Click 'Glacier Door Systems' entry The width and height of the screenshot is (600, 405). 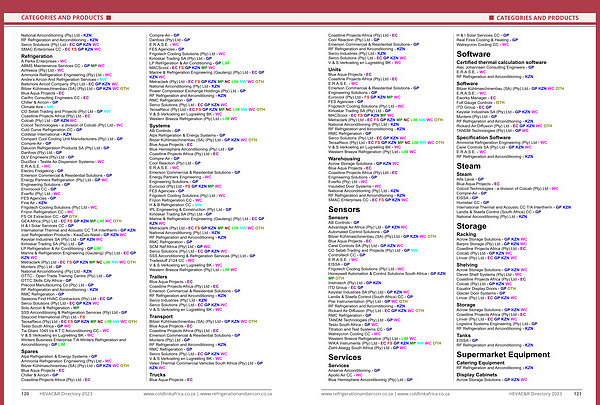(481, 293)
